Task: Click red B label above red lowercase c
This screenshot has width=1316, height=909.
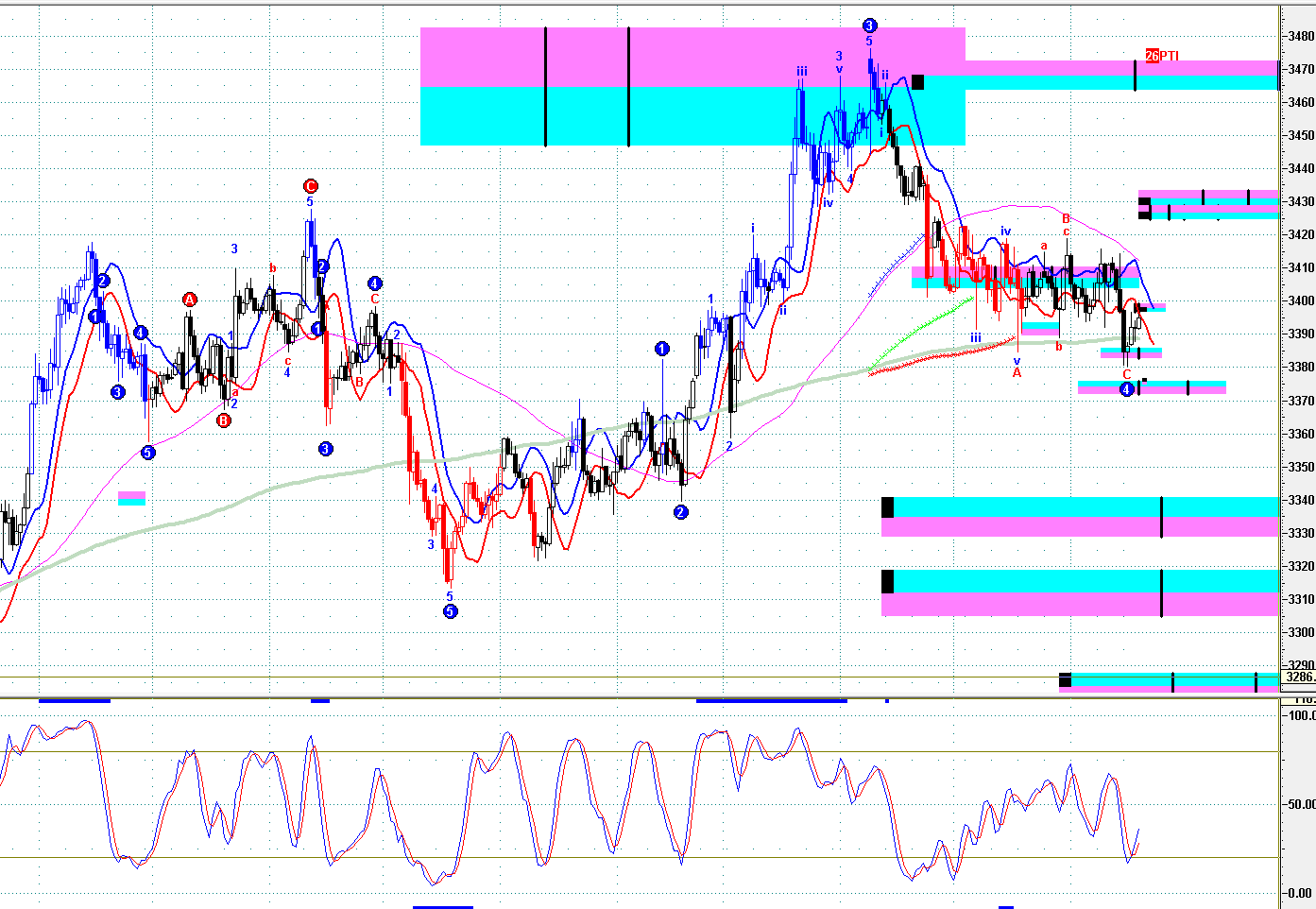Action: pos(1066,218)
